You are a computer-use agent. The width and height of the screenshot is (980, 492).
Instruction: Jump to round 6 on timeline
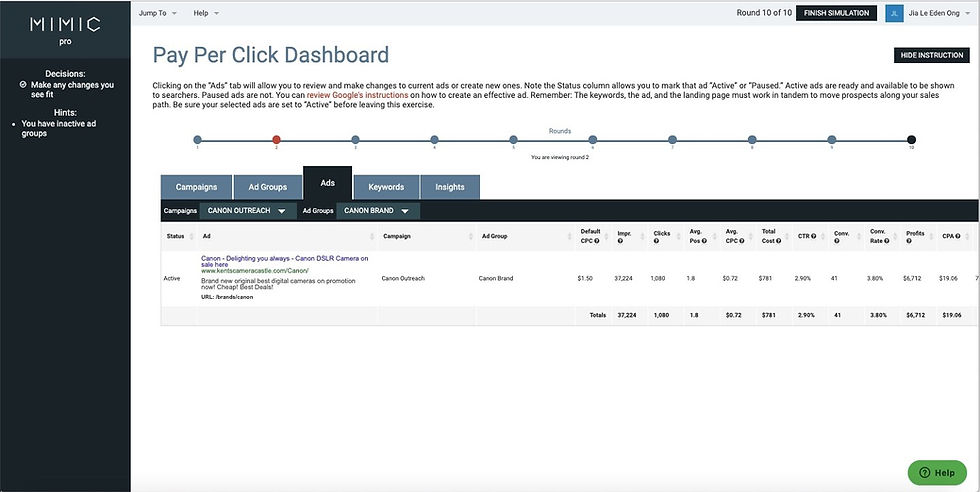coord(592,139)
